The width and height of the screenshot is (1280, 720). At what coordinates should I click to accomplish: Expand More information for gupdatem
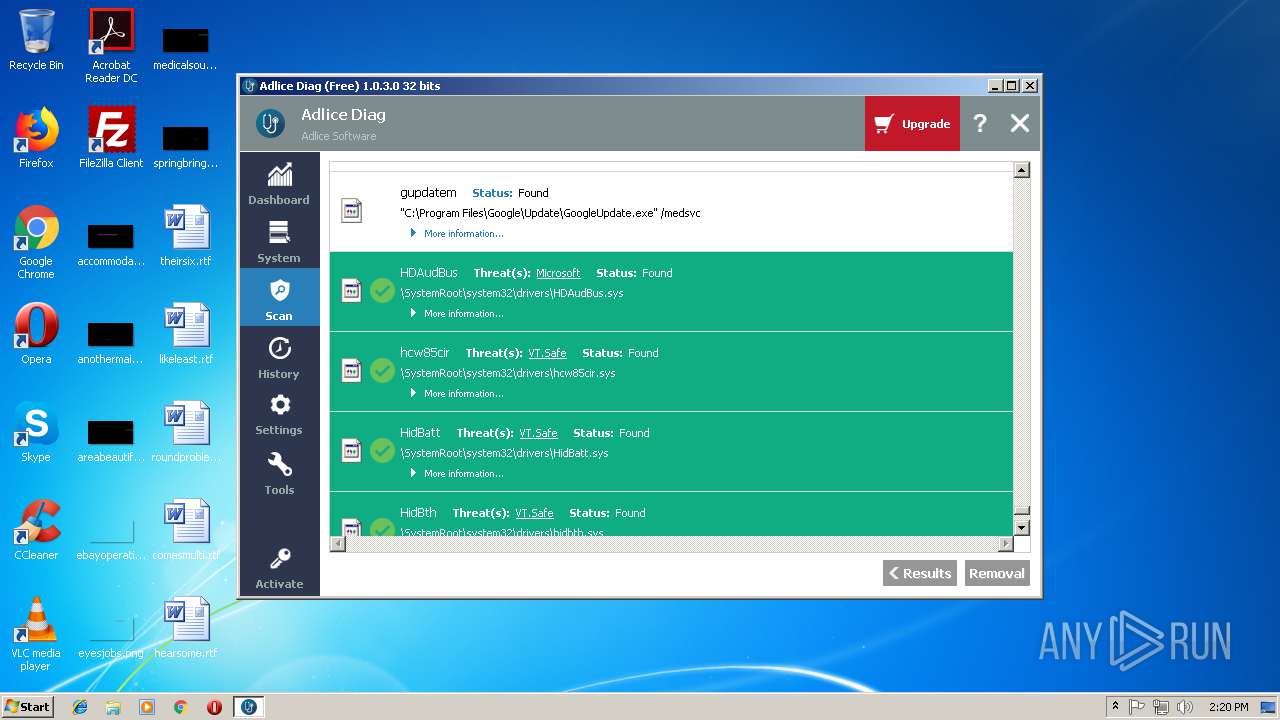[457, 234]
